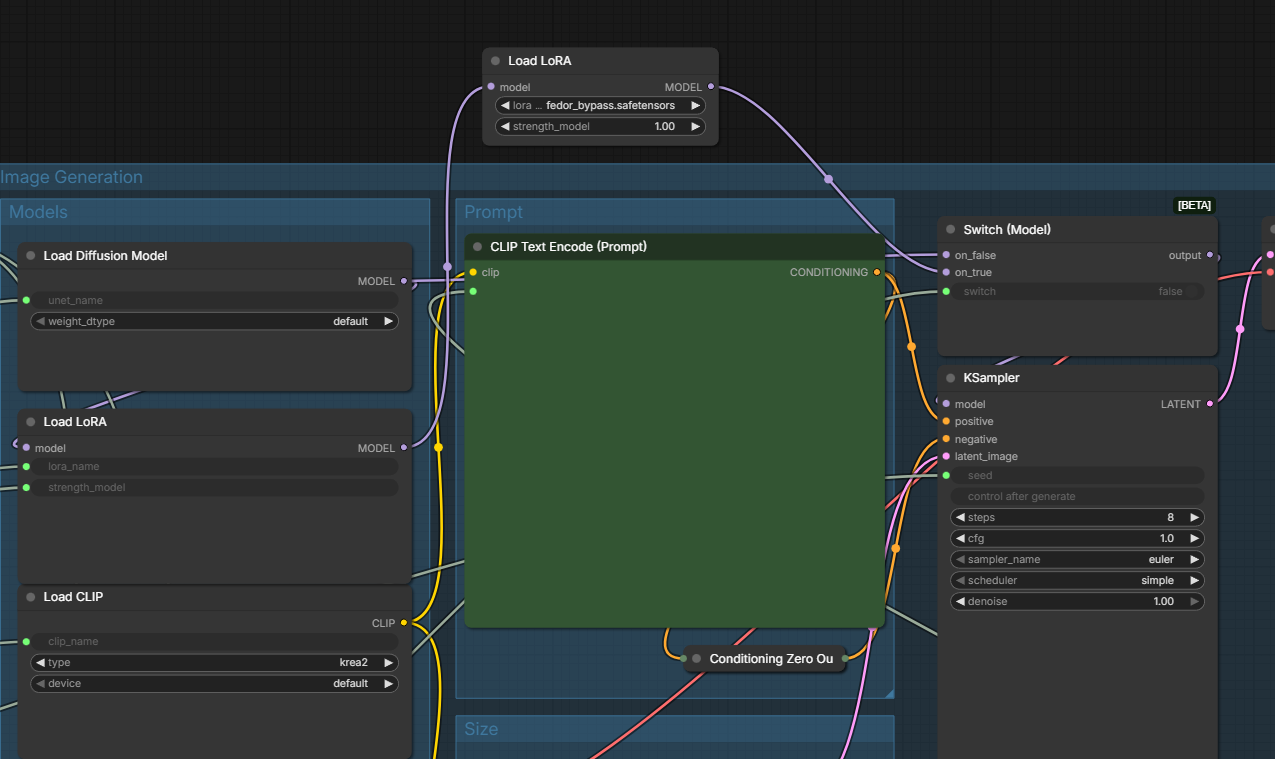Open the weight_dtype default dropdown
The image size is (1275, 759).
point(214,322)
